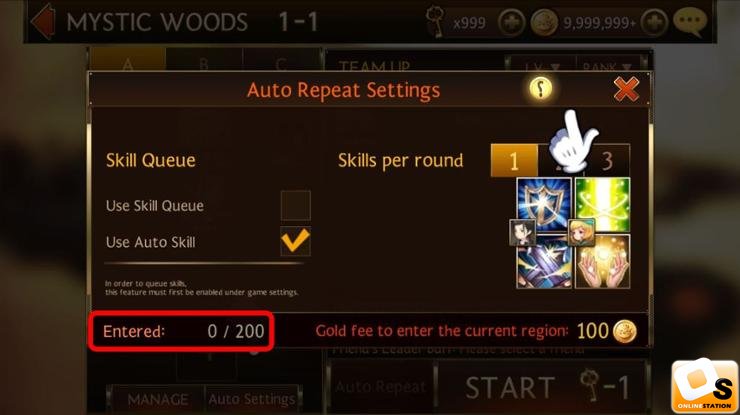The image size is (740, 415).
Task: Select the blue lightning sword skill icon
Action: click(x=544, y=262)
